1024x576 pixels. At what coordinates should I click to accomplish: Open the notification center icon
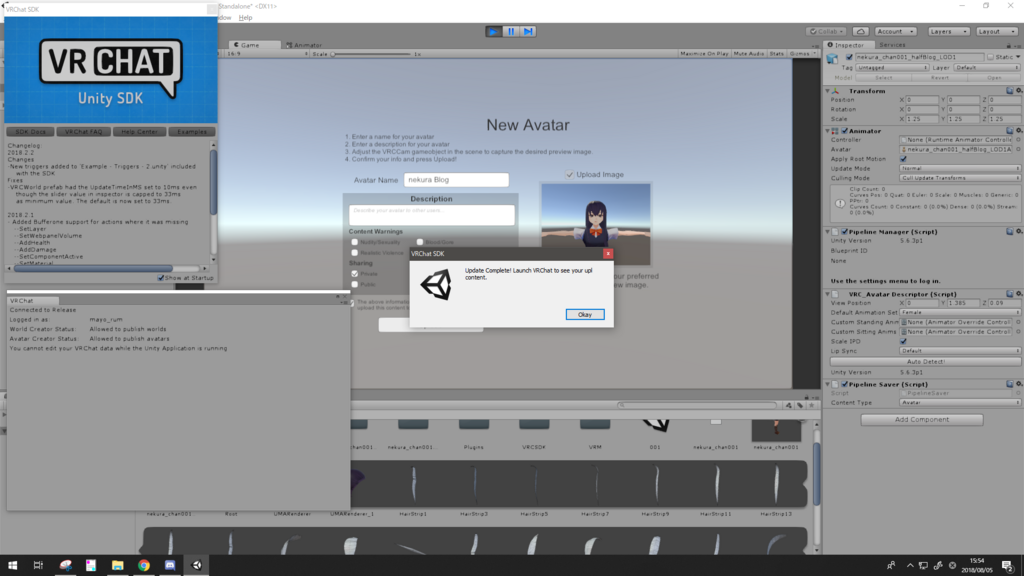[1008, 566]
